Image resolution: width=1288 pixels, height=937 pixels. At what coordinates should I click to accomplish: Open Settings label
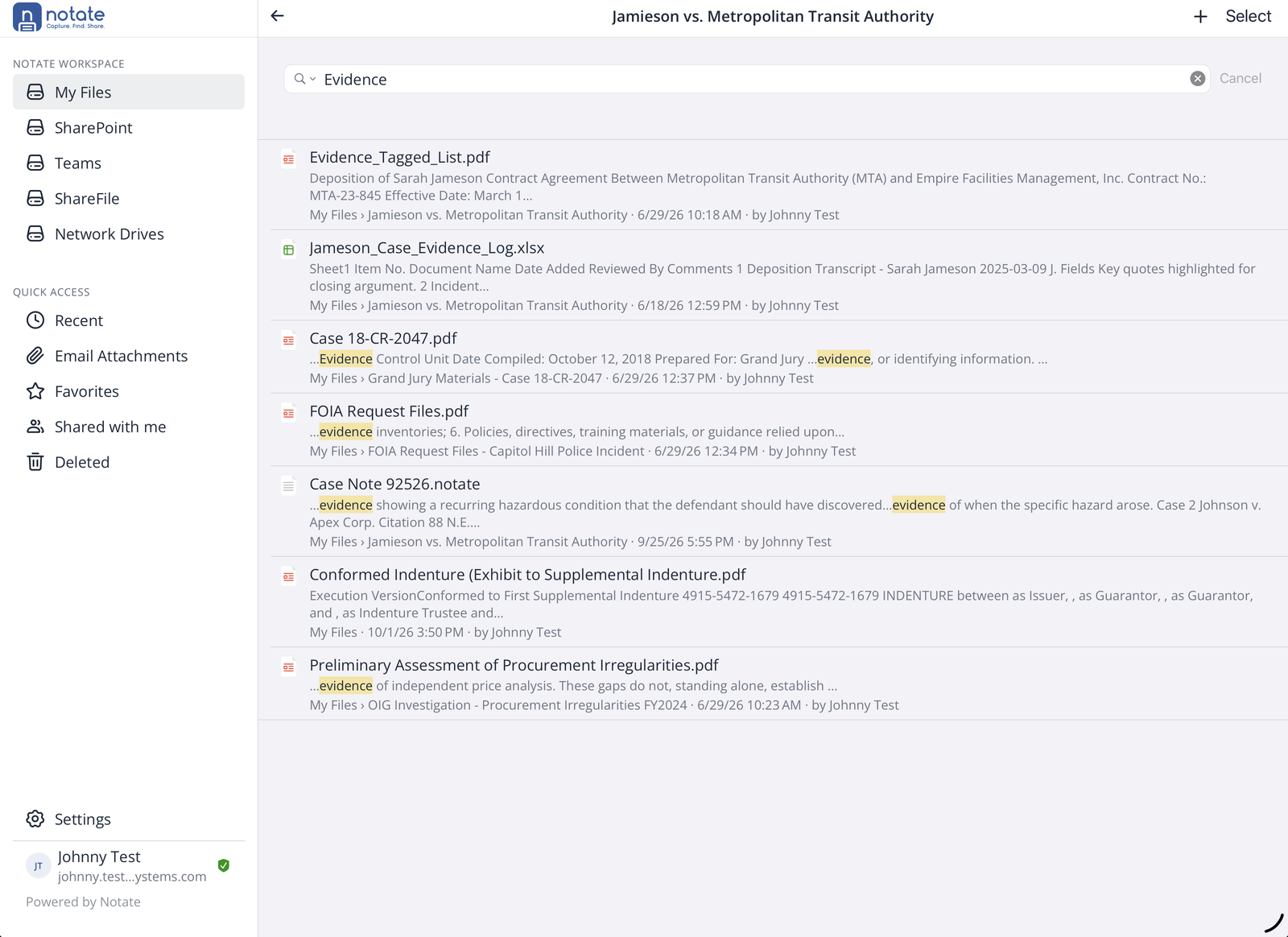pyautogui.click(x=83, y=819)
